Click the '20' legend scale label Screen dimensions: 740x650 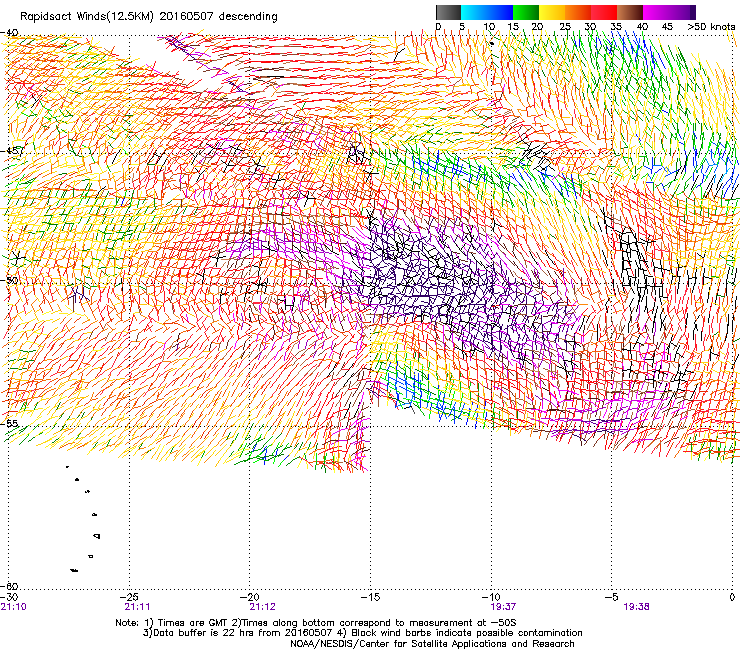tap(538, 26)
